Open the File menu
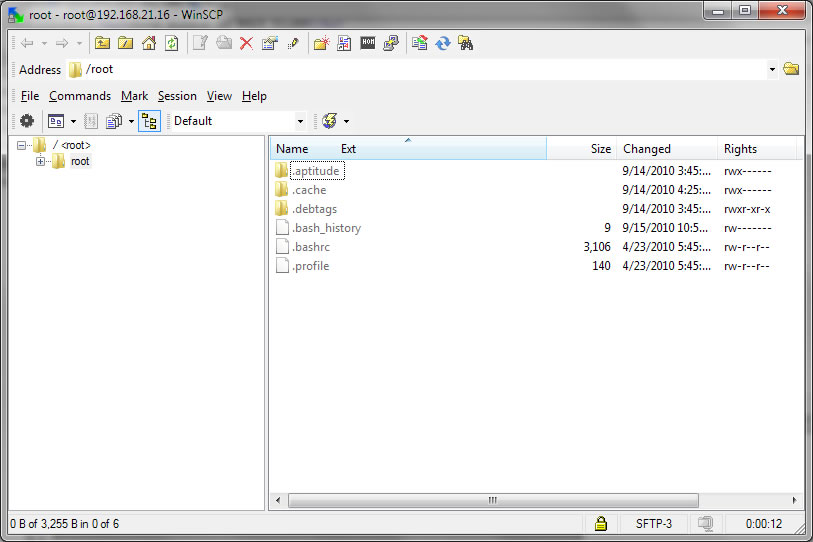Viewport: 813px width, 542px height. coord(30,96)
